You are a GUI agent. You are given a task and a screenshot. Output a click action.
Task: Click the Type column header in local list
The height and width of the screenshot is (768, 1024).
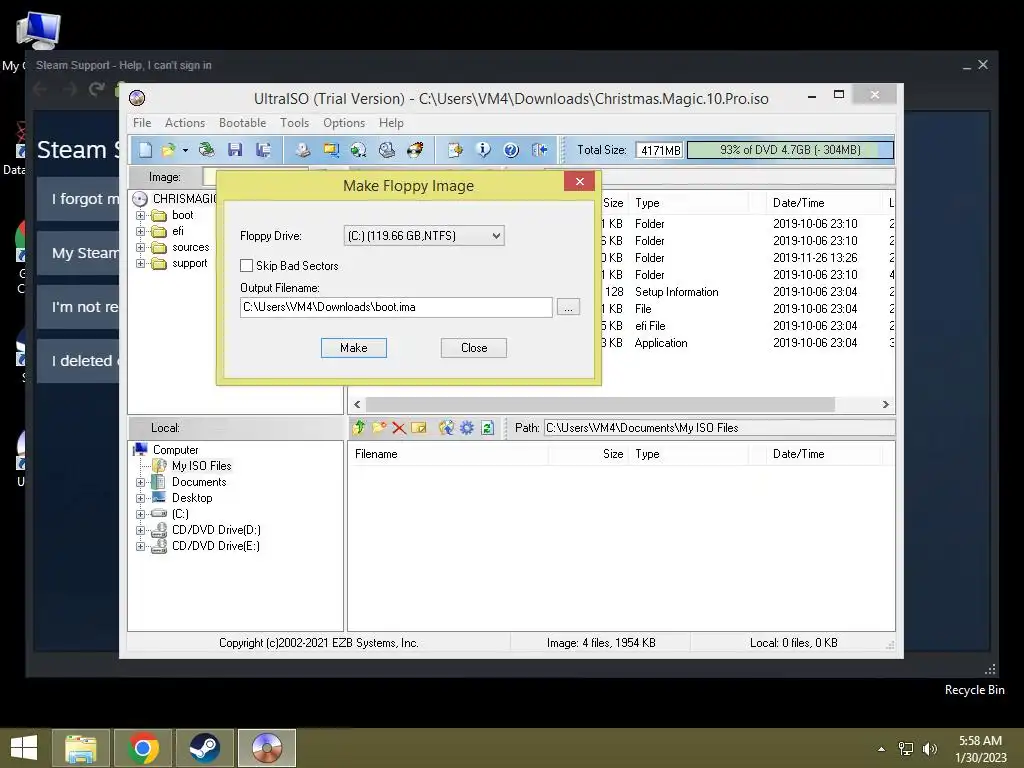[689, 454]
